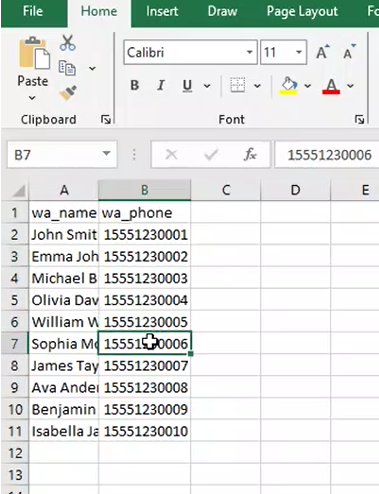379x494 pixels.
Task: Click the formula bar Enter checkmark
Action: coord(211,155)
